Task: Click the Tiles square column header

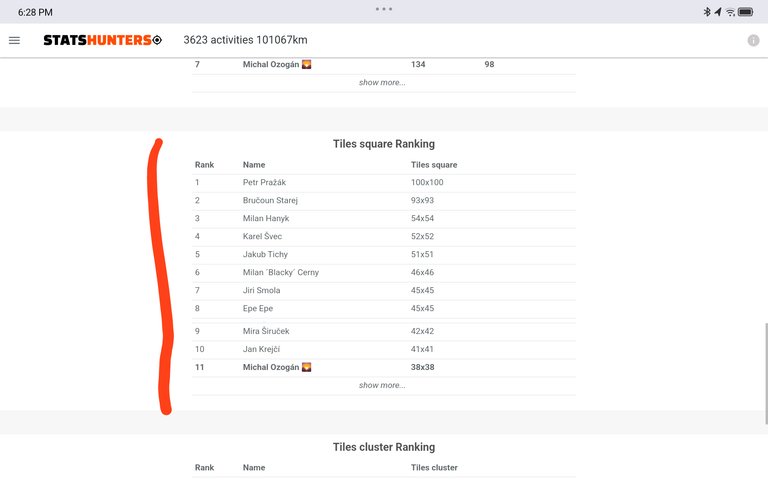Action: pyautogui.click(x=434, y=164)
